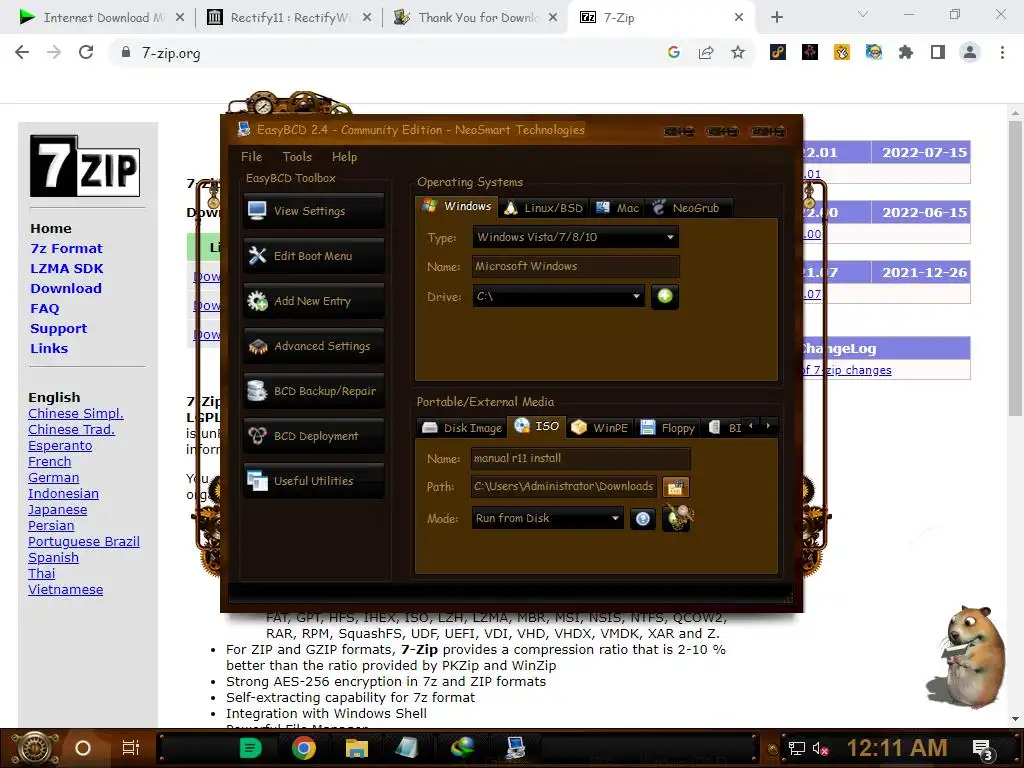
Task: Share this page via address bar icon
Action: [706, 52]
